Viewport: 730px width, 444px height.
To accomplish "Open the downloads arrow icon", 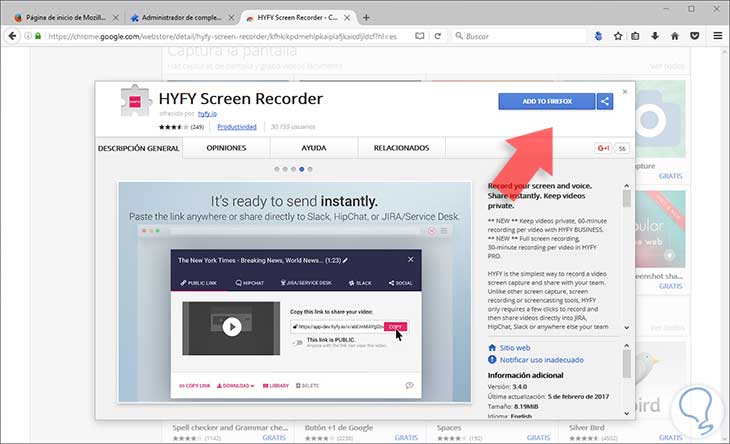I will pos(655,36).
